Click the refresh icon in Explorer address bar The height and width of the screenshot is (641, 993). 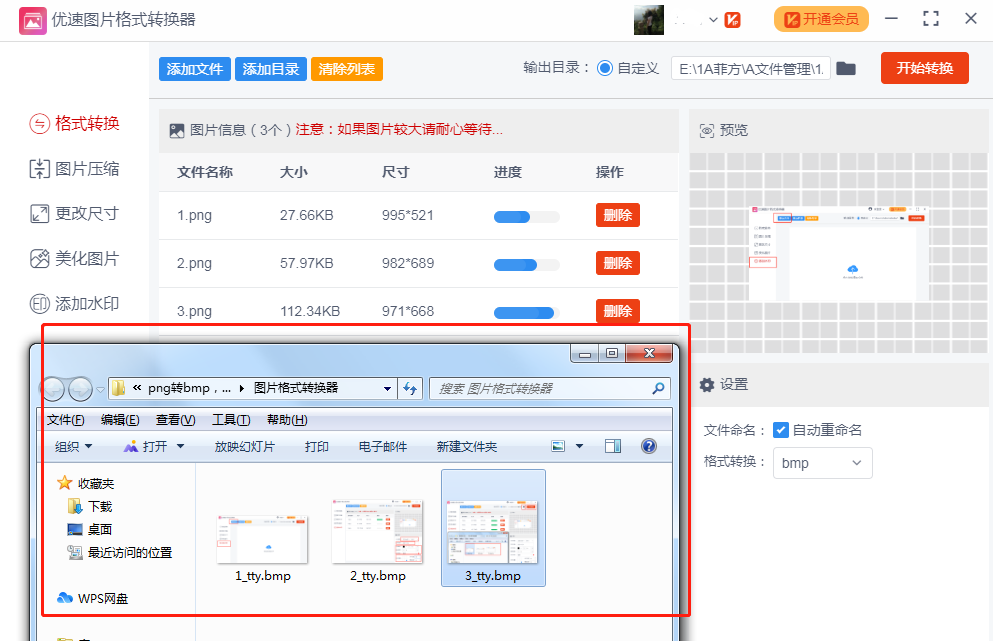pos(411,389)
